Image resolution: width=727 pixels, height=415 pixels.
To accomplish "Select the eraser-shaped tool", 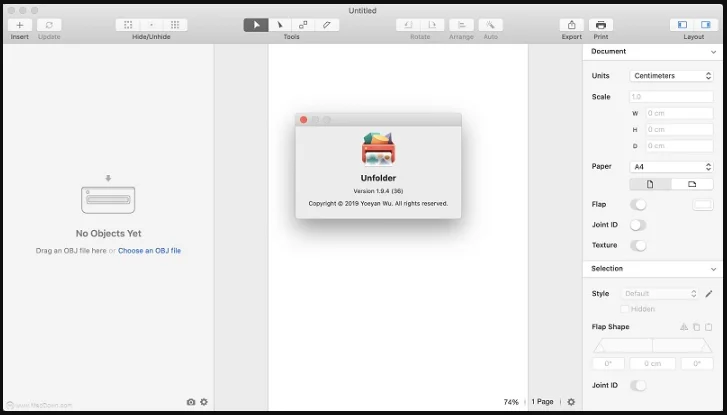I will 327,25.
